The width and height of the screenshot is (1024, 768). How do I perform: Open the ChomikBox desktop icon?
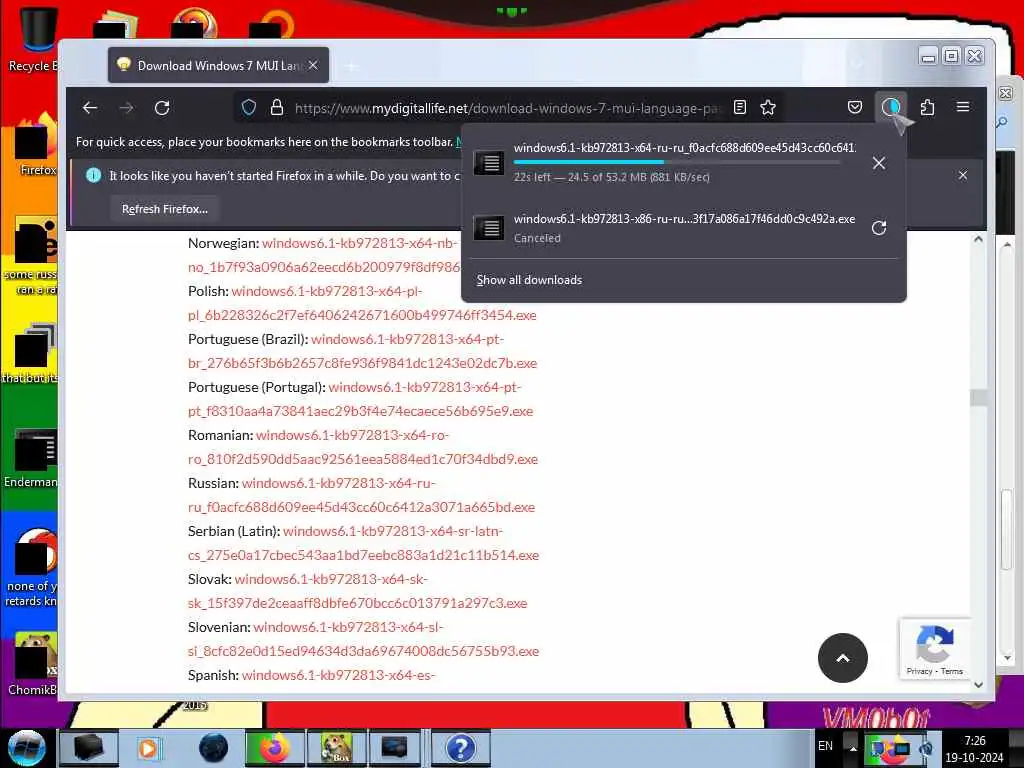pyautogui.click(x=34, y=664)
